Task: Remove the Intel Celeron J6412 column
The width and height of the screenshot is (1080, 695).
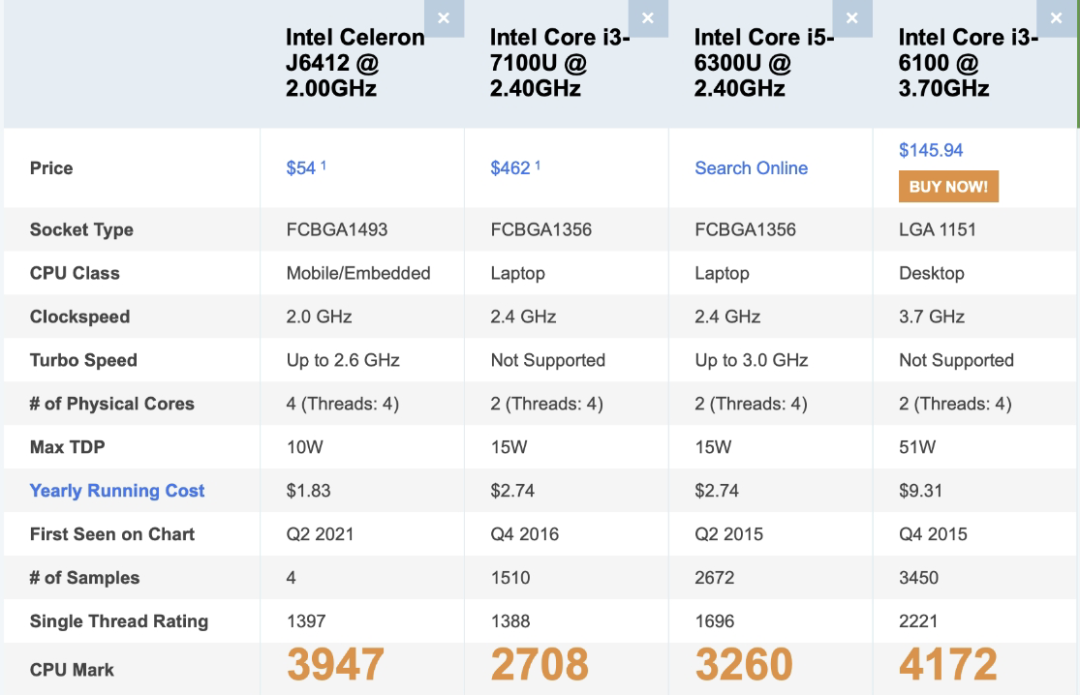Action: pyautogui.click(x=444, y=18)
